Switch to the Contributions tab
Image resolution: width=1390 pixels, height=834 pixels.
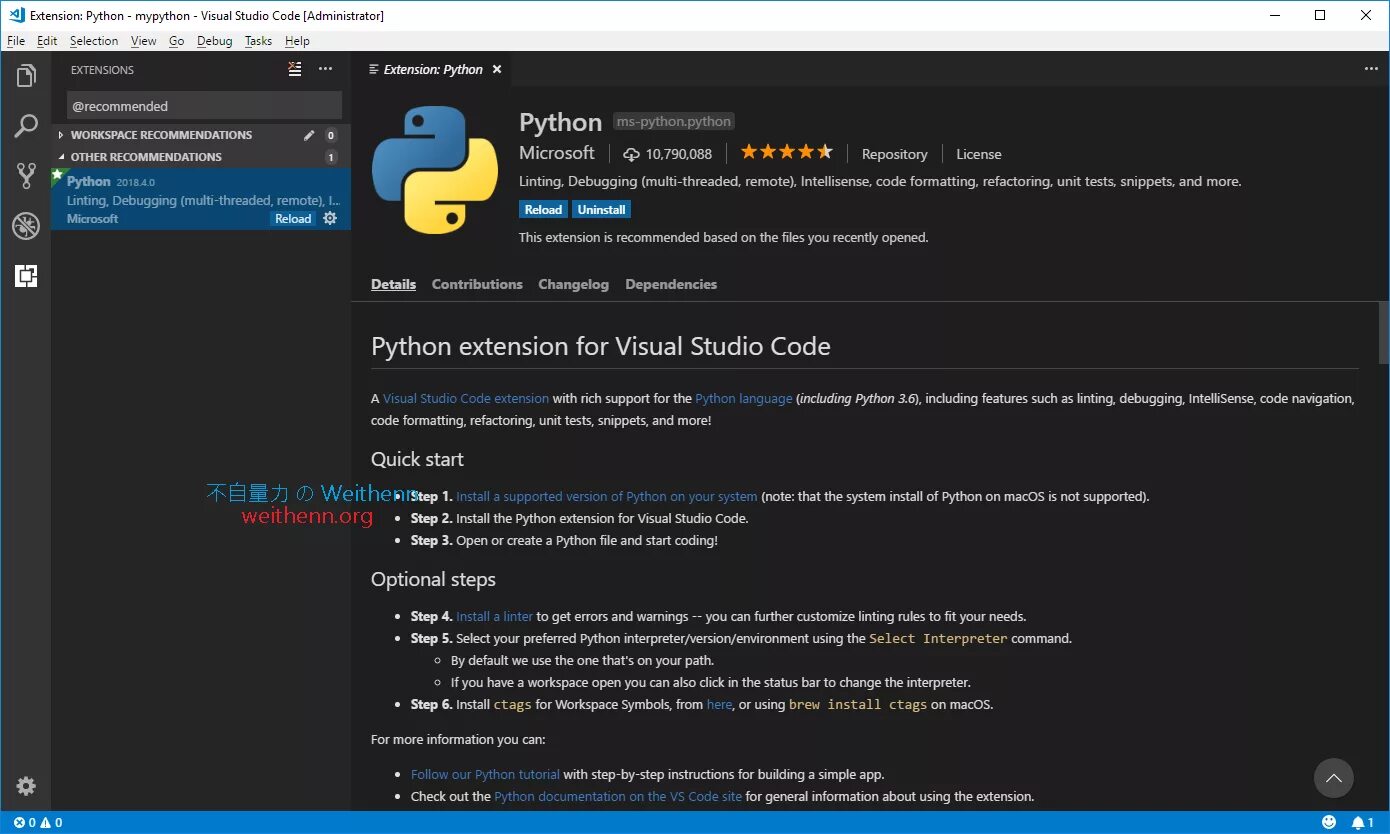tap(477, 284)
